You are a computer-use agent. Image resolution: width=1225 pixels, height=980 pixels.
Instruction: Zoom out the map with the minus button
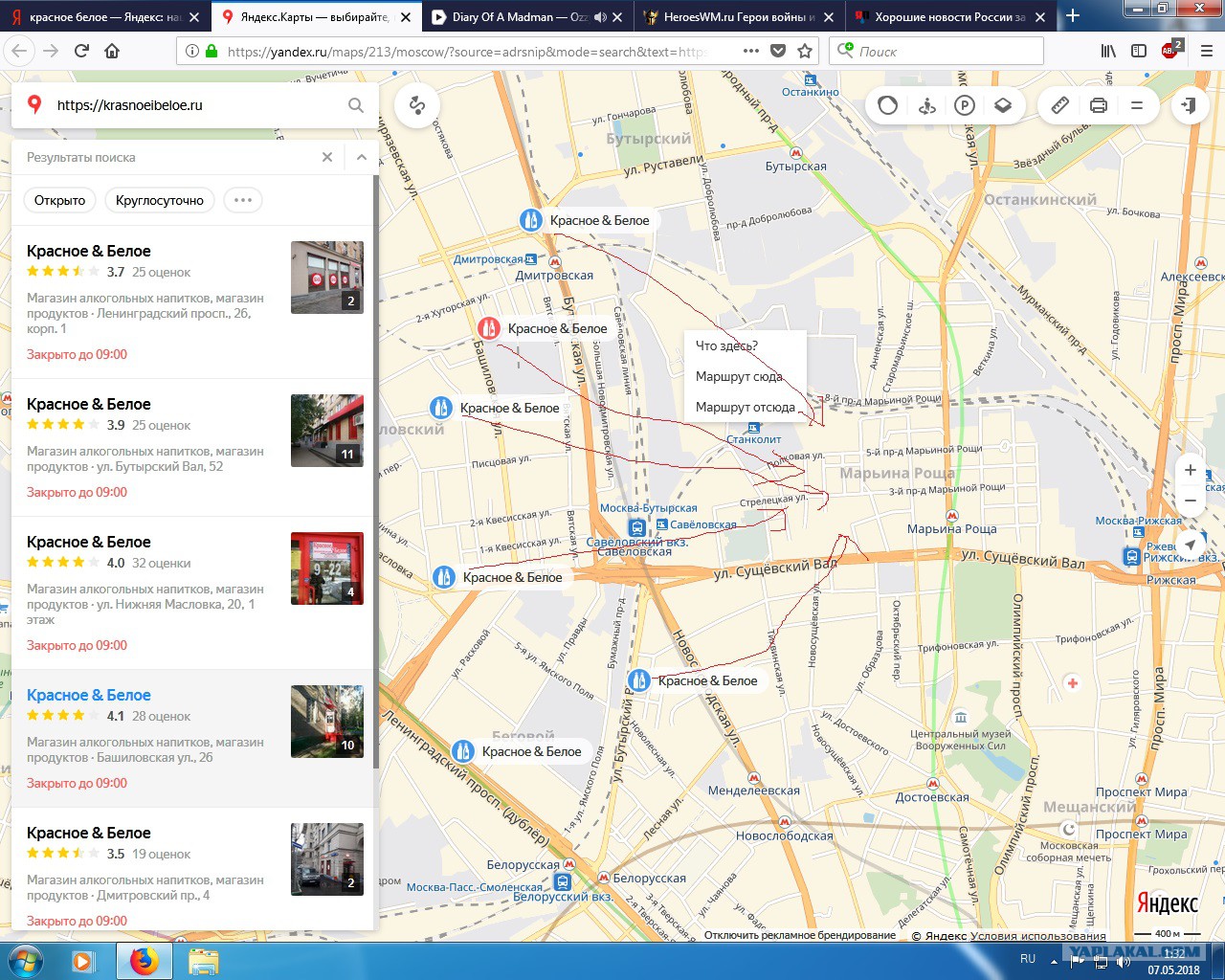click(1190, 501)
